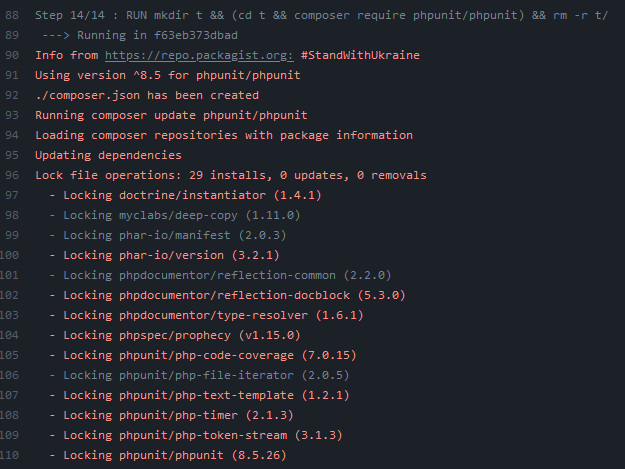Select log line number 89
Viewport: 625px width, 469px height.
click(12, 35)
